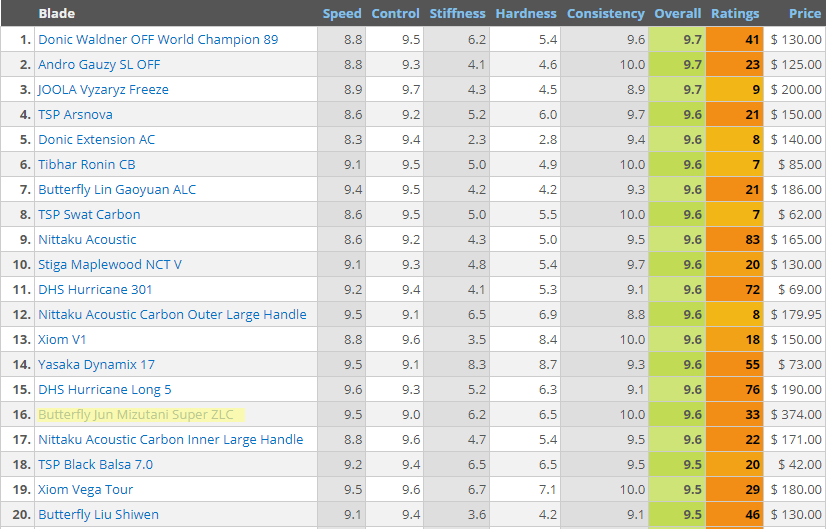Click ratings count 41 for Donic Waldner

point(752,40)
